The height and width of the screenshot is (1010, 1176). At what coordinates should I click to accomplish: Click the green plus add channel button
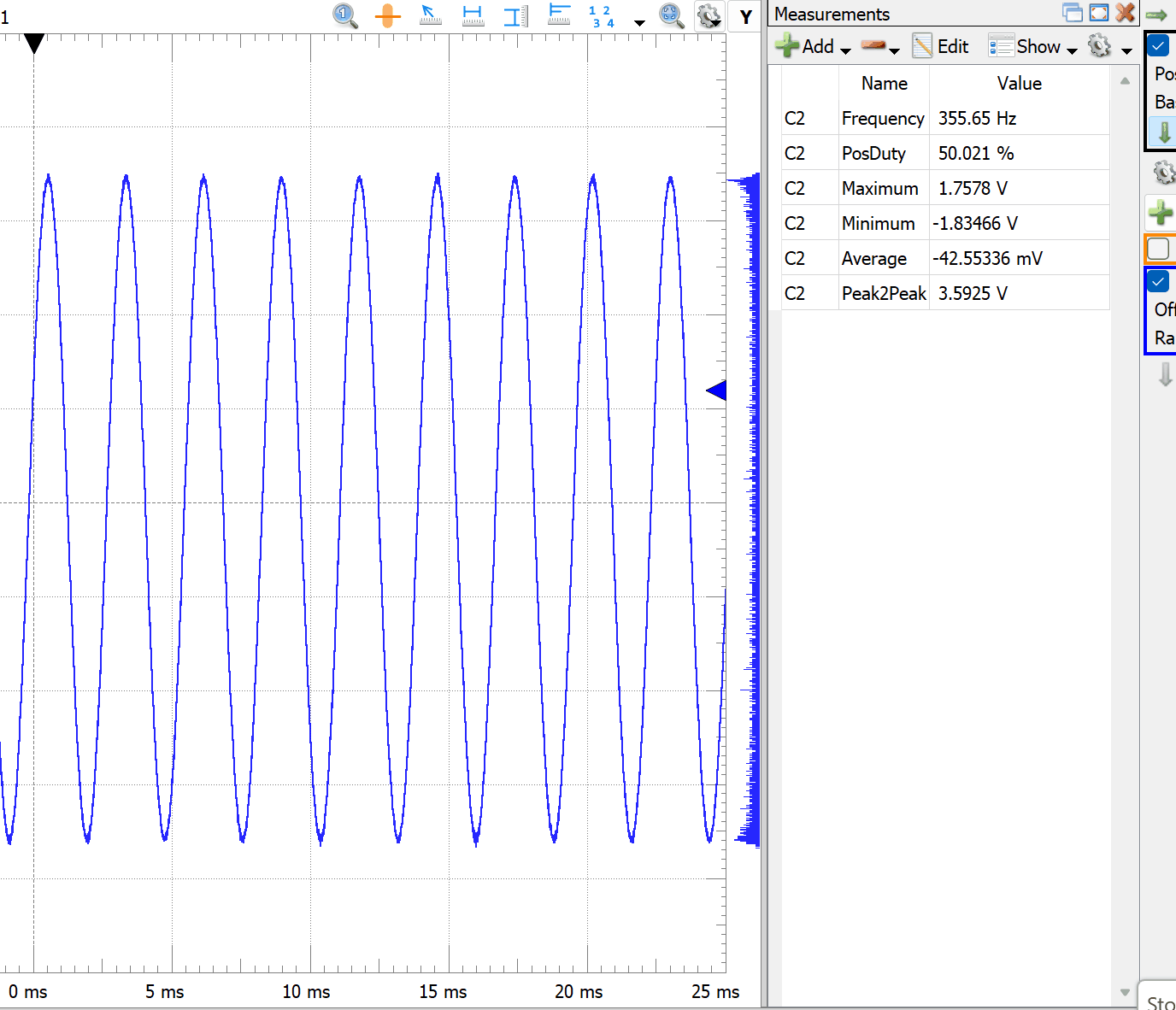(1160, 211)
